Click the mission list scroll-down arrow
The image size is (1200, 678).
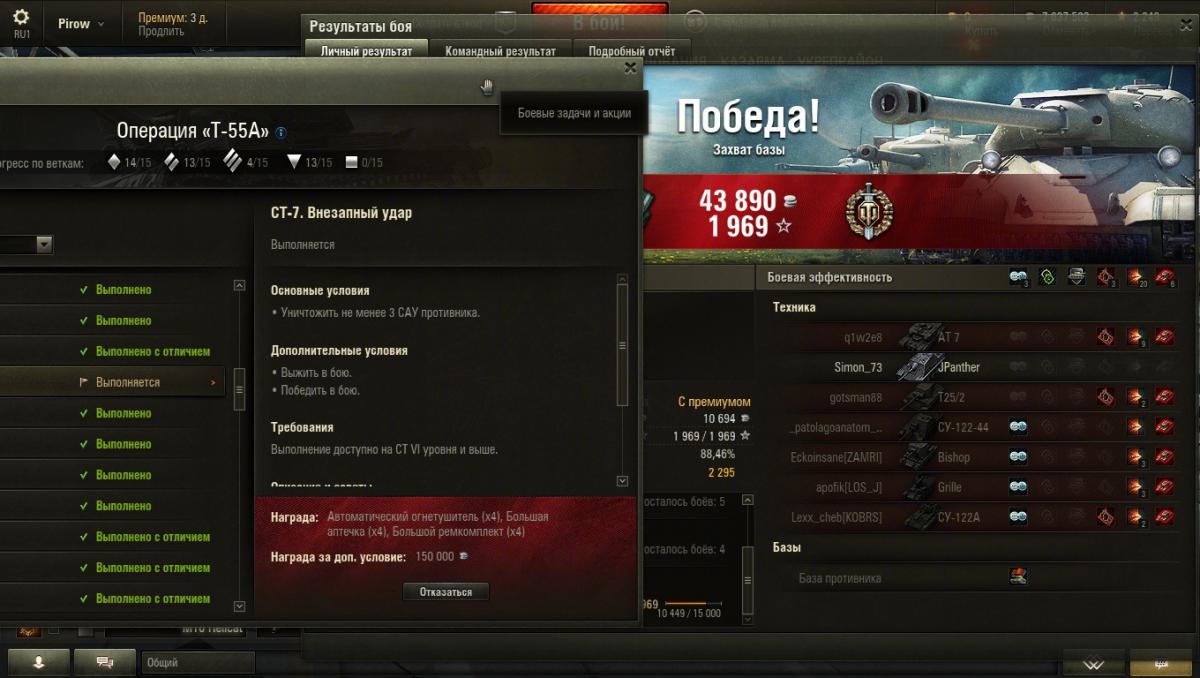[x=239, y=606]
